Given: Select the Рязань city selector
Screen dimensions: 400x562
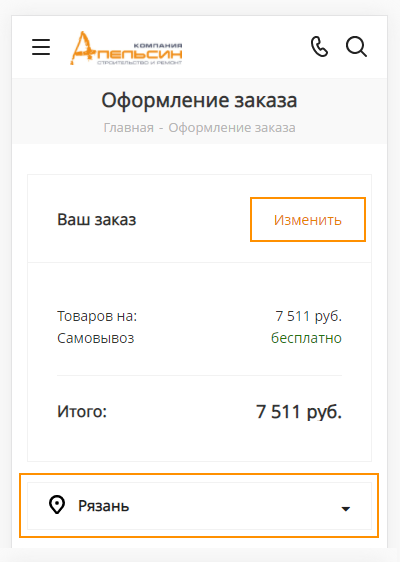Looking at the screenshot, I should click(199, 506).
